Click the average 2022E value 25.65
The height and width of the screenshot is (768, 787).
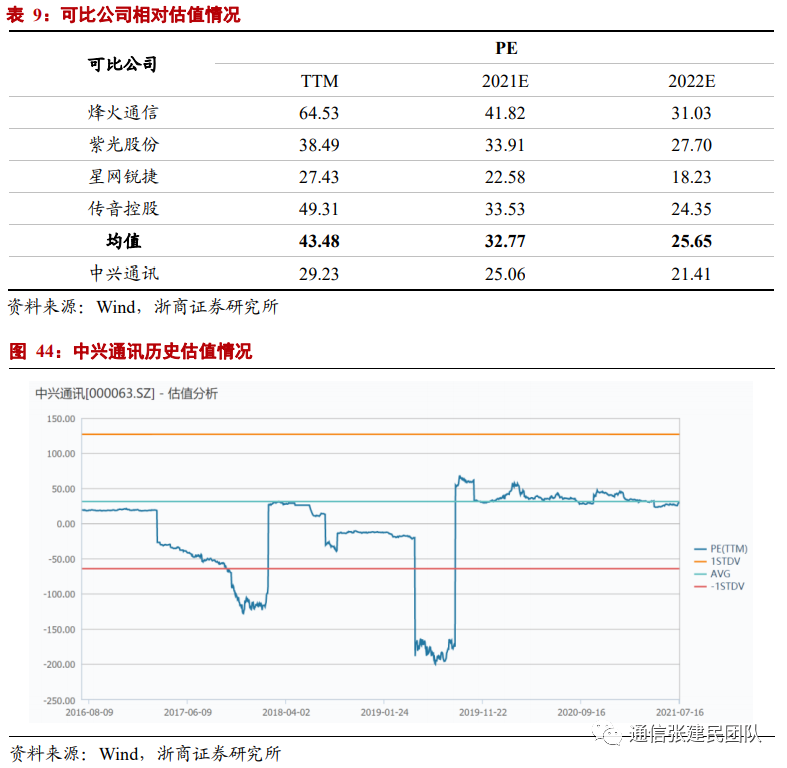pos(691,241)
